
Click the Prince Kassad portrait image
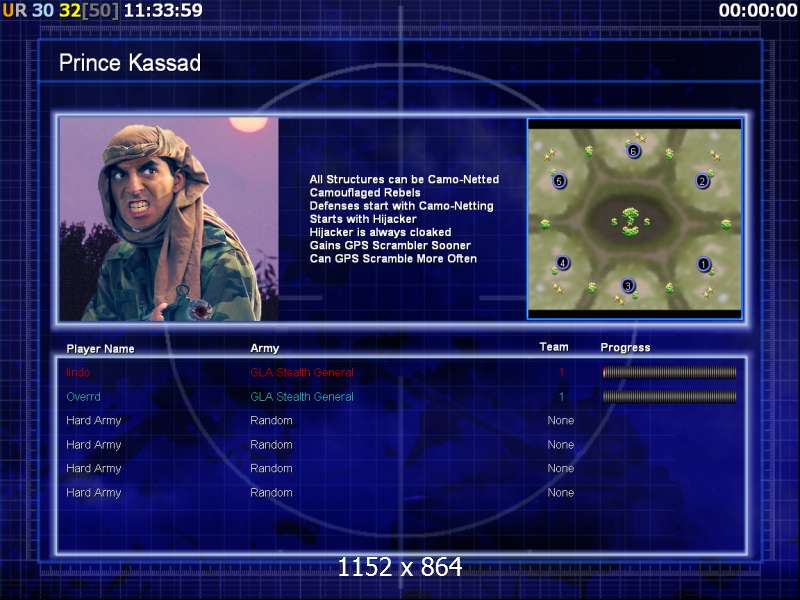pos(169,219)
